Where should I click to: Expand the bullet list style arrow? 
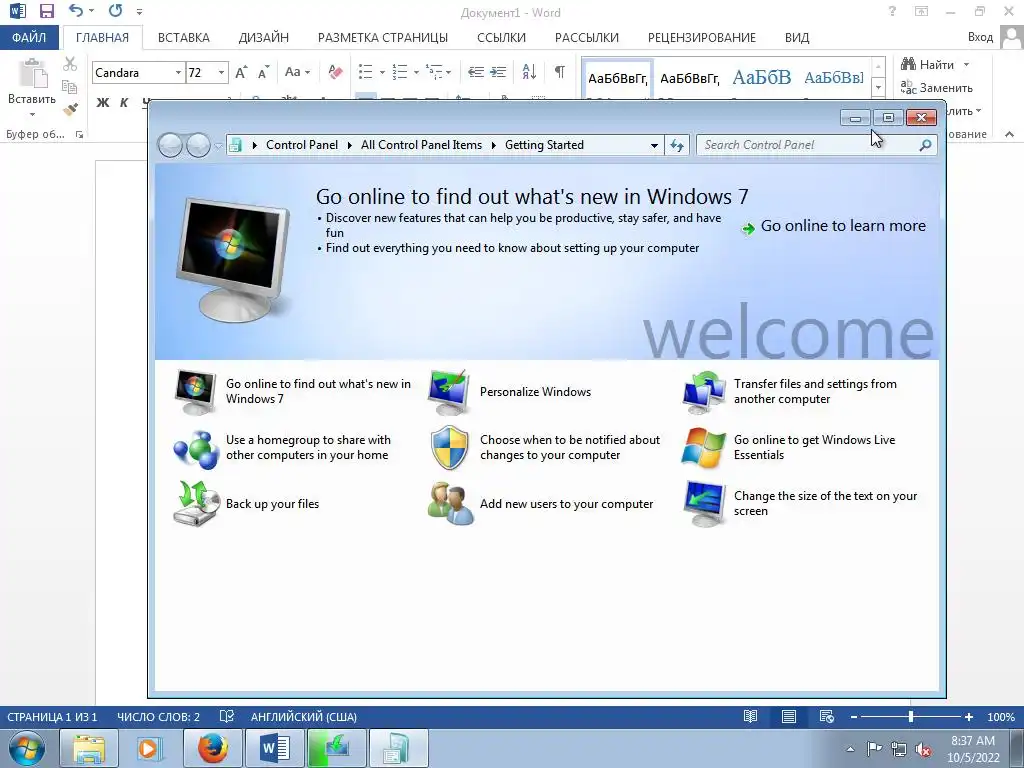[x=382, y=72]
